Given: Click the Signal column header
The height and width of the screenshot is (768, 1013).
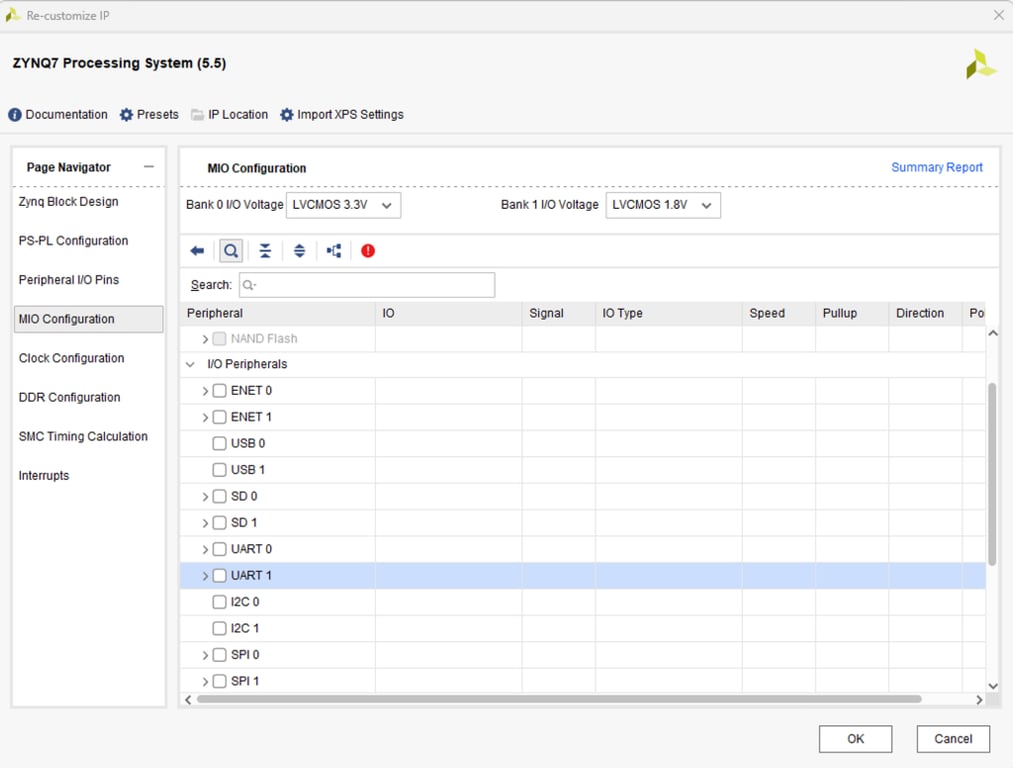Looking at the screenshot, I should click(559, 313).
